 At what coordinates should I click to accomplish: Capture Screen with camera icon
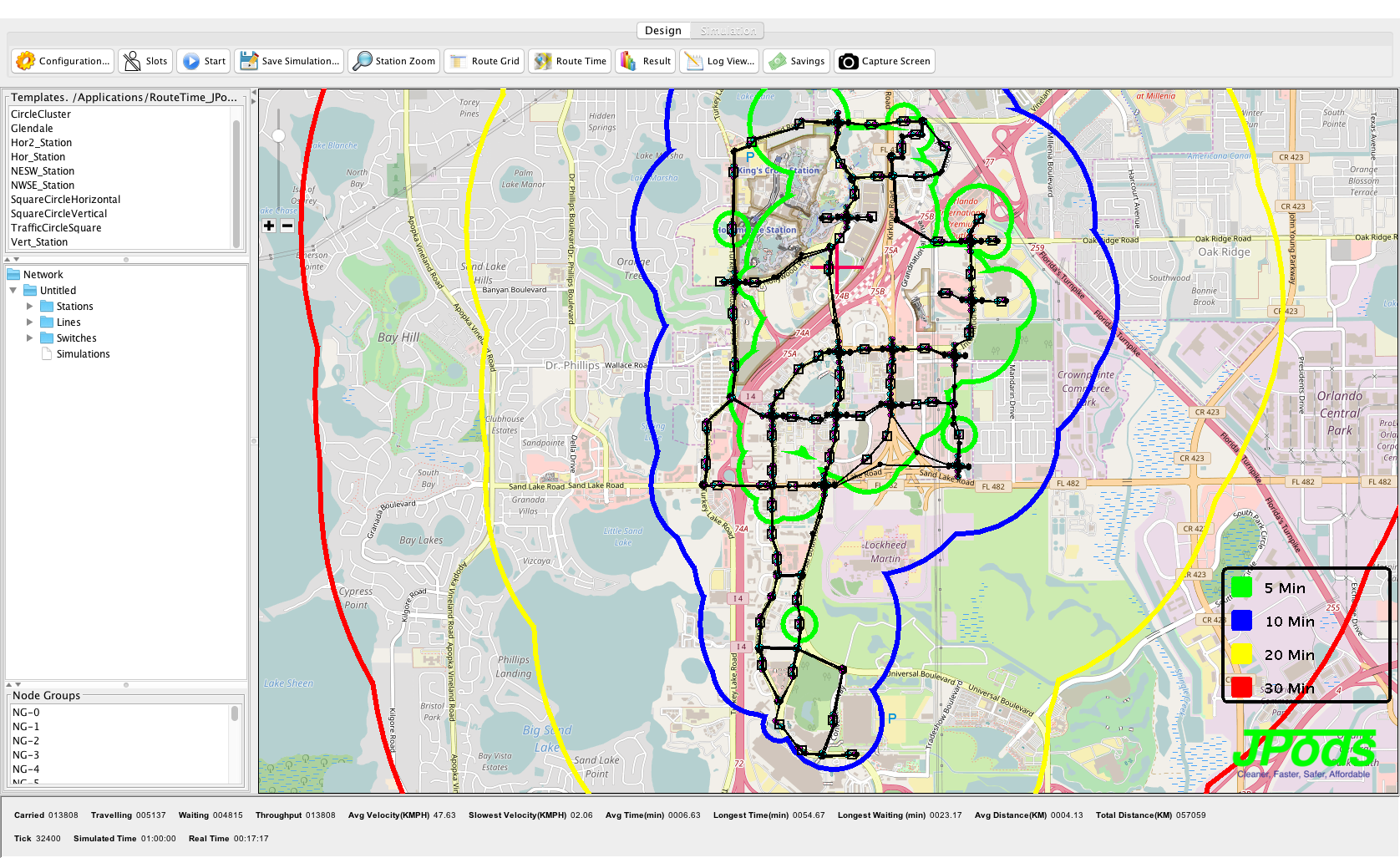click(848, 61)
